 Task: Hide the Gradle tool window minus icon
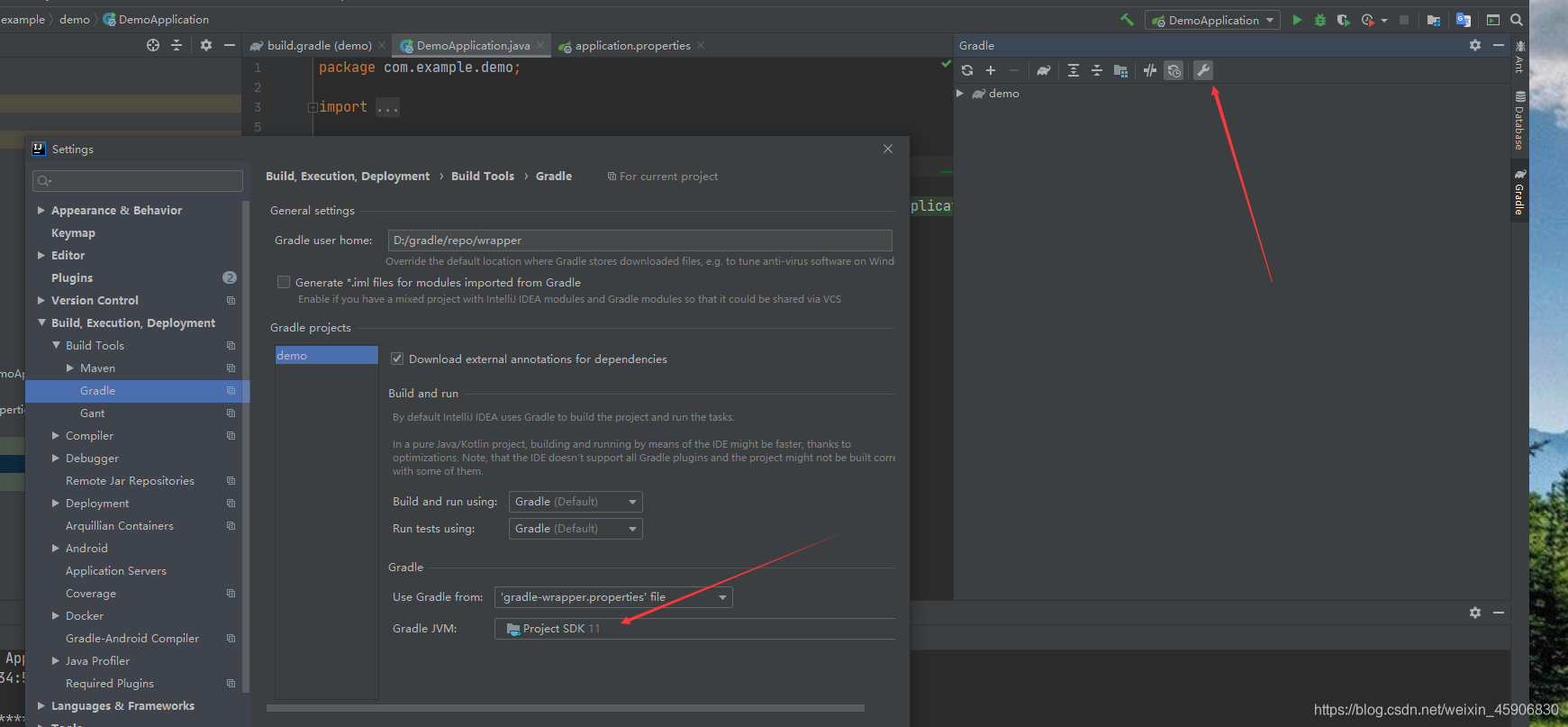coord(1499,45)
